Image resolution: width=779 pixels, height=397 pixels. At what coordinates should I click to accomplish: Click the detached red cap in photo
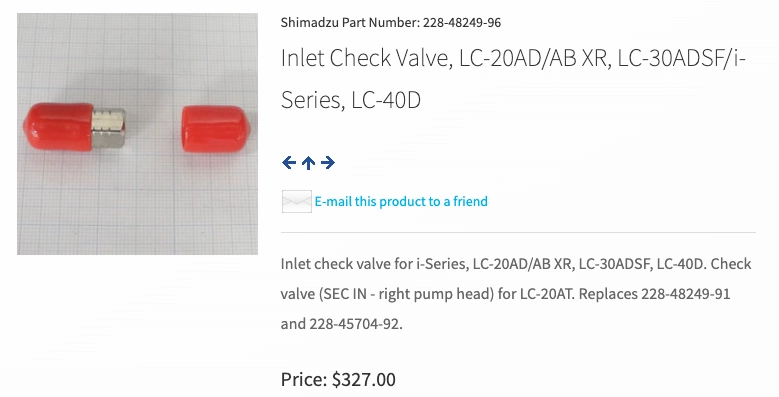(215, 128)
